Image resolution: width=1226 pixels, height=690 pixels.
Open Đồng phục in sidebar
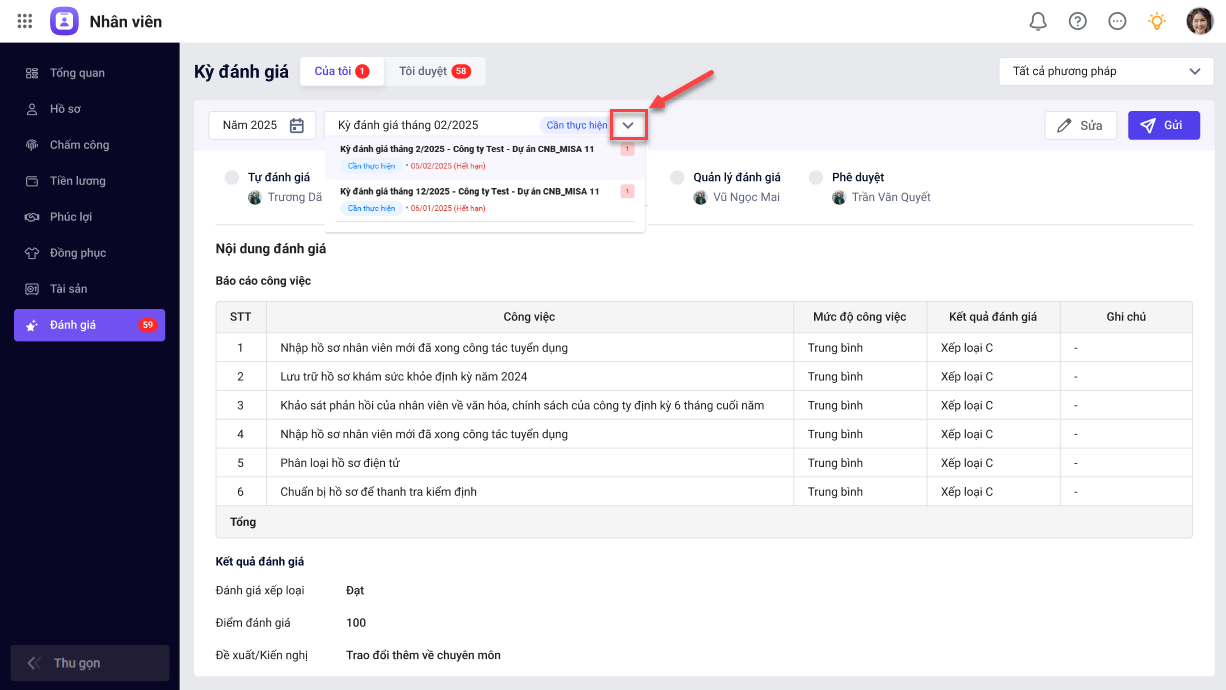point(90,253)
